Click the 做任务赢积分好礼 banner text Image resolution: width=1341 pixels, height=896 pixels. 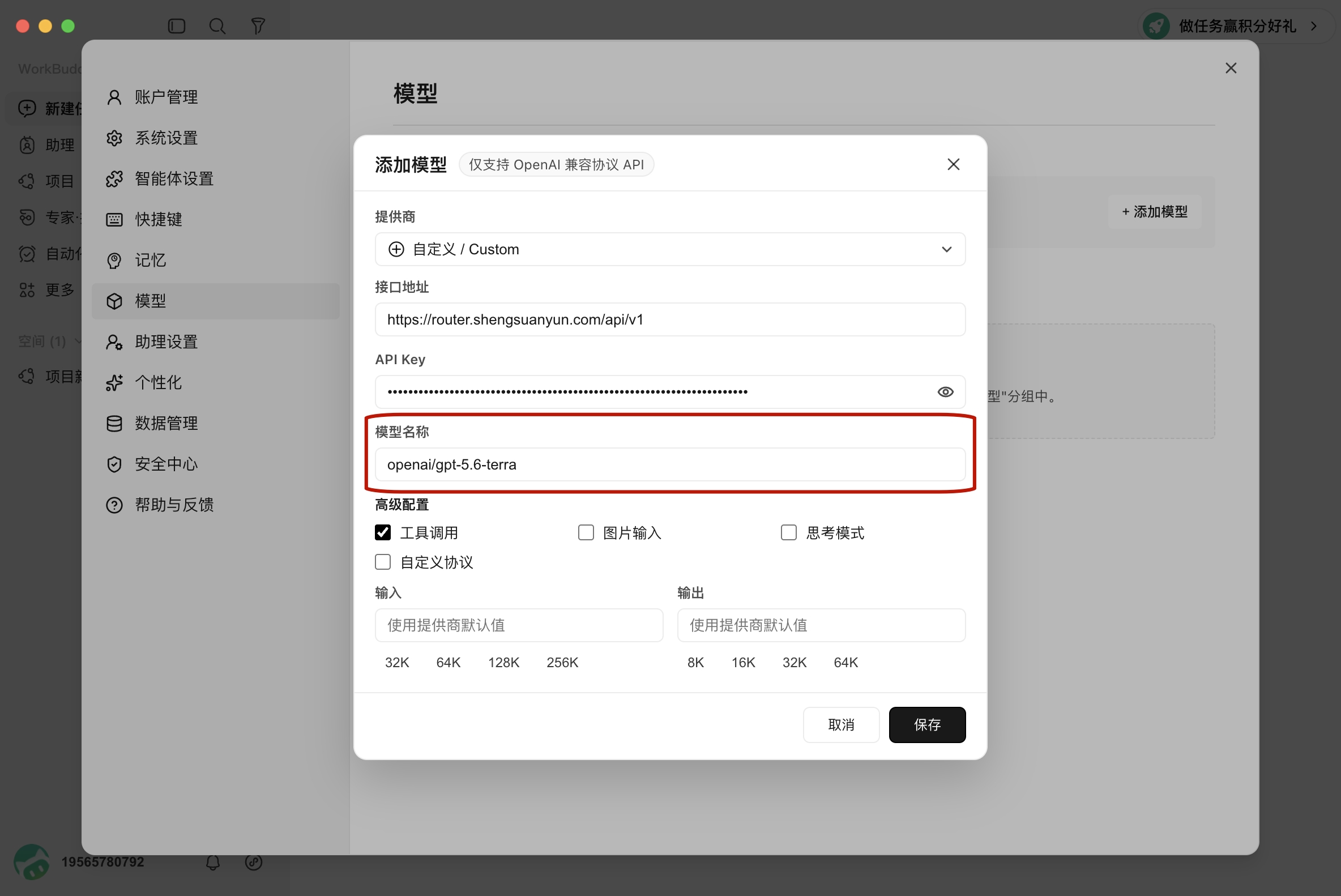pyautogui.click(x=1237, y=25)
